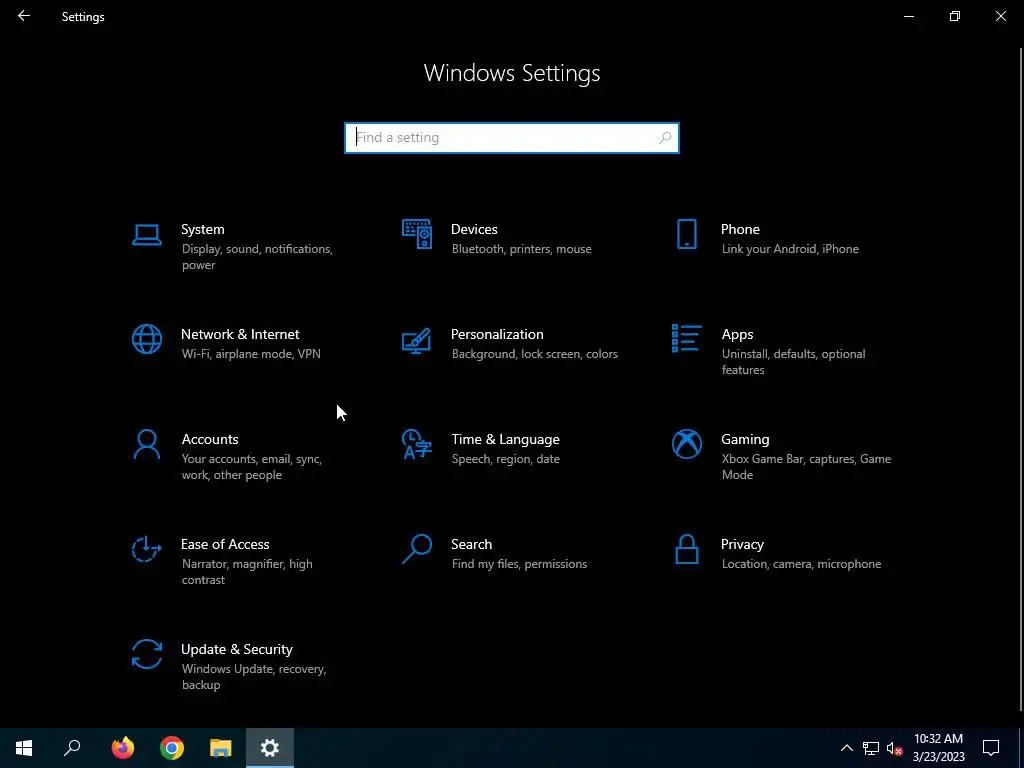Open the network status tray icon
This screenshot has height=768, width=1024.
point(871,748)
